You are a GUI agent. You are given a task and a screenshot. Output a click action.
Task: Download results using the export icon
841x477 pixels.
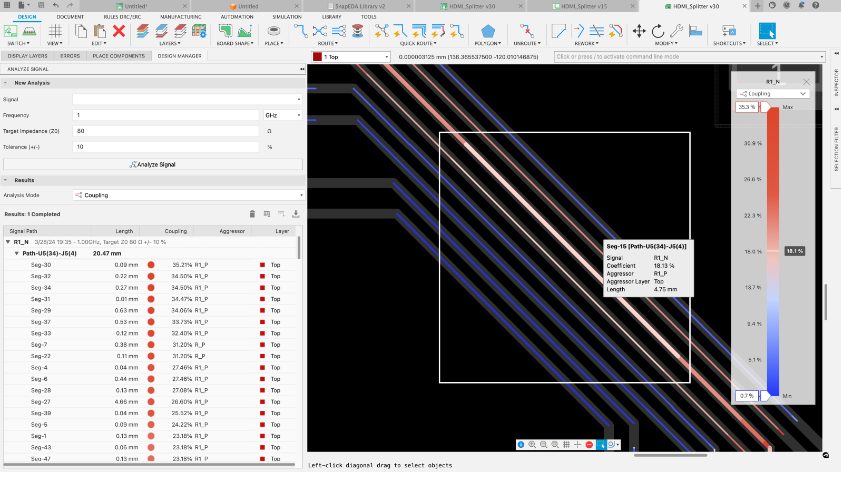pos(296,214)
